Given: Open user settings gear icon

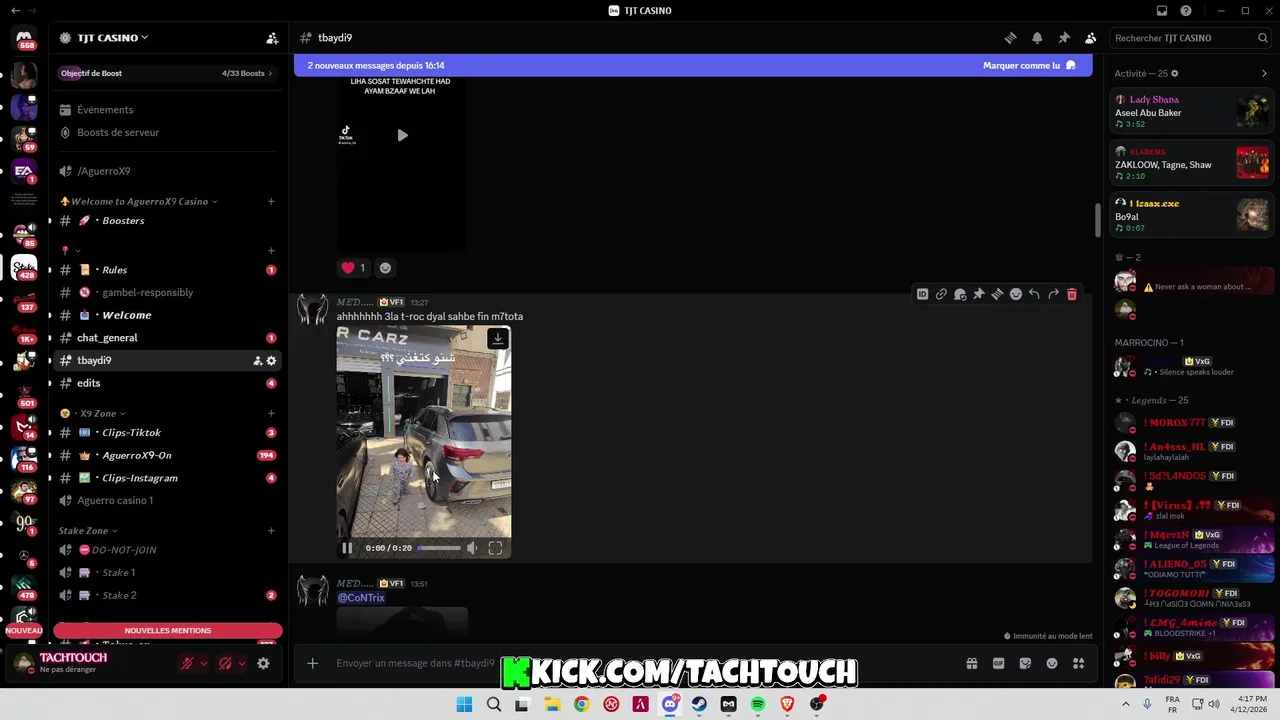Looking at the screenshot, I should pyautogui.click(x=263, y=663).
